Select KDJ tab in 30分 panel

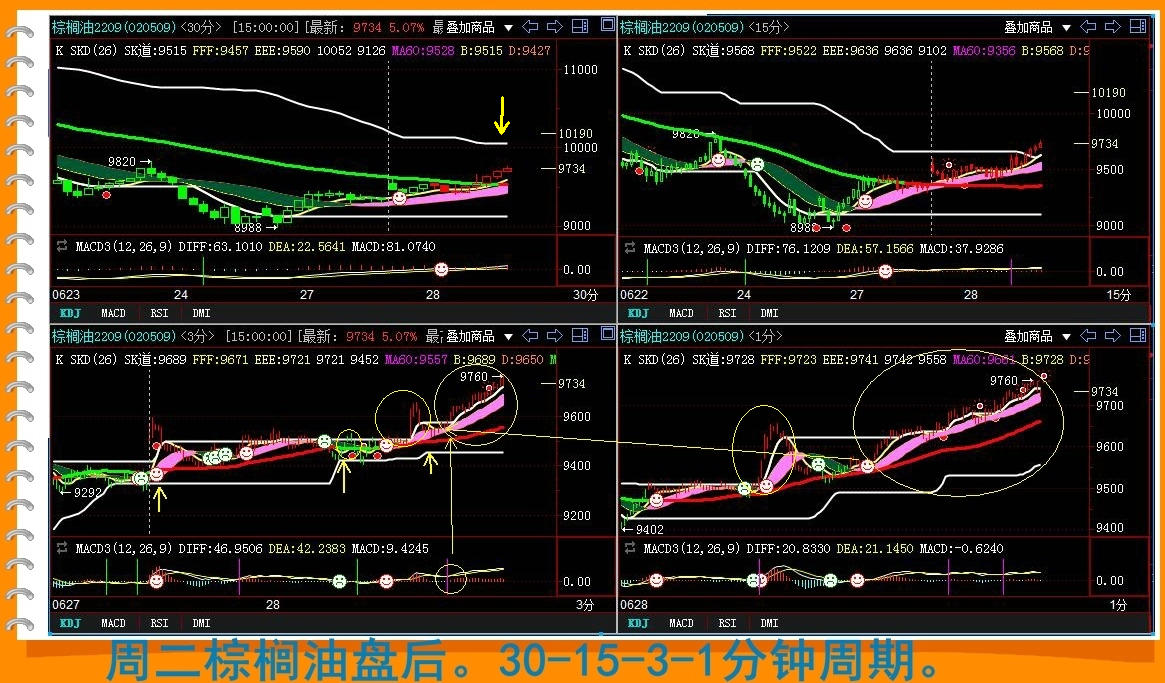[x=70, y=314]
